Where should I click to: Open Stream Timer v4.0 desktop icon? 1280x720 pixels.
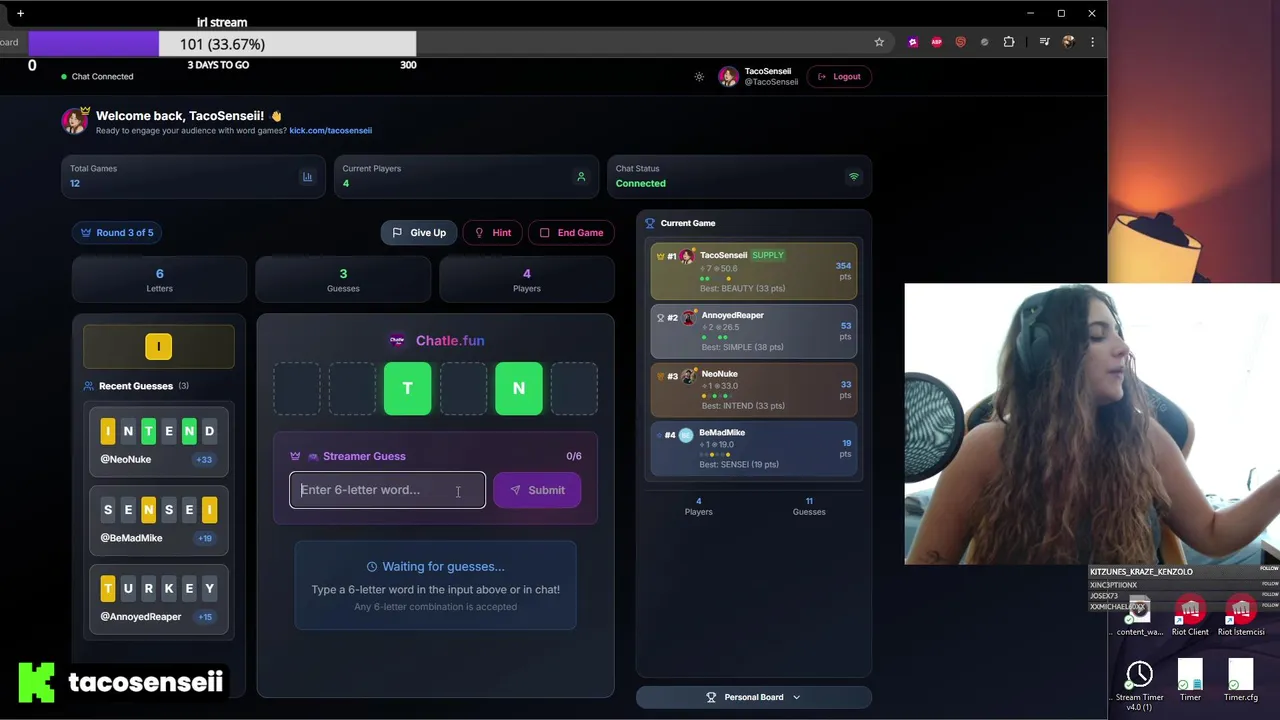pyautogui.click(x=1139, y=685)
